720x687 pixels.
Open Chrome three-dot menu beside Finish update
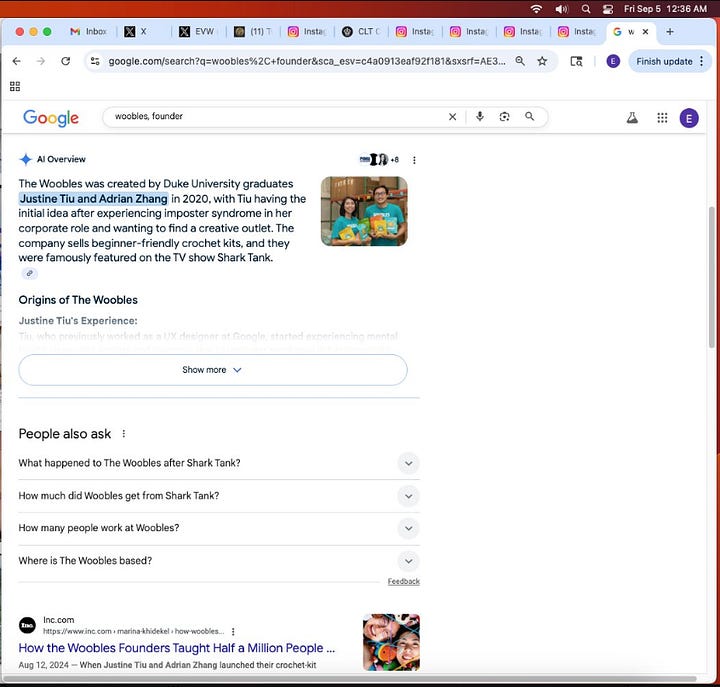tap(702, 61)
